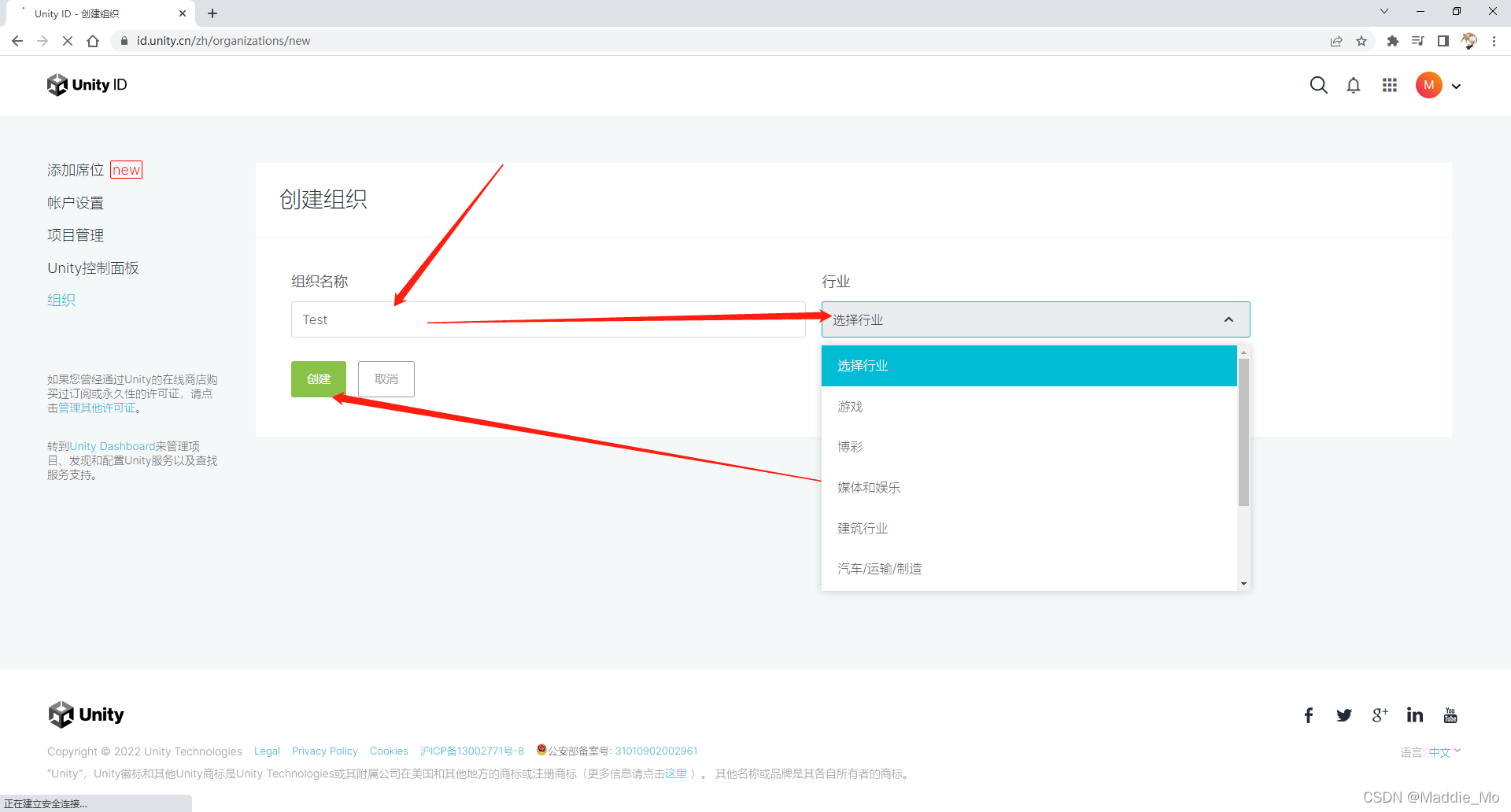Open the tab search chevron in title bar
The image size is (1511, 812).
[x=1384, y=12]
